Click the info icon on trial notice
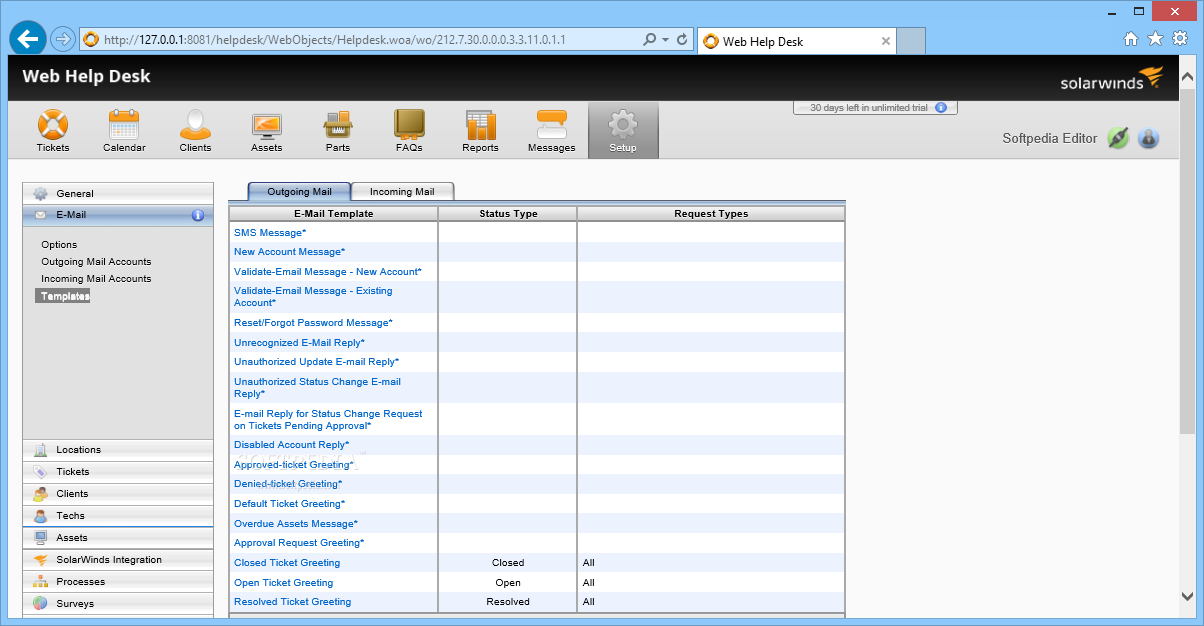The height and width of the screenshot is (626, 1204). click(940, 108)
